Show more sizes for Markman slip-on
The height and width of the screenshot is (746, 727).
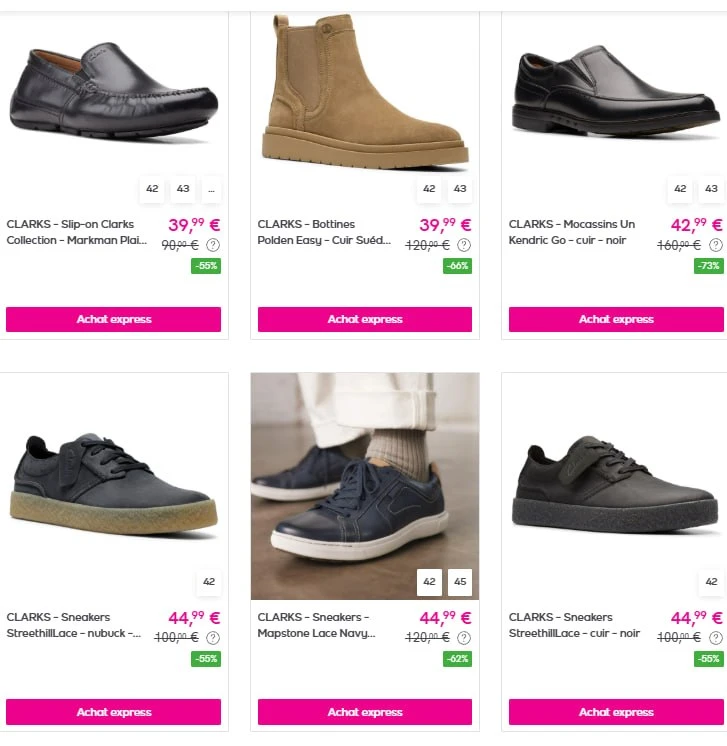click(211, 189)
